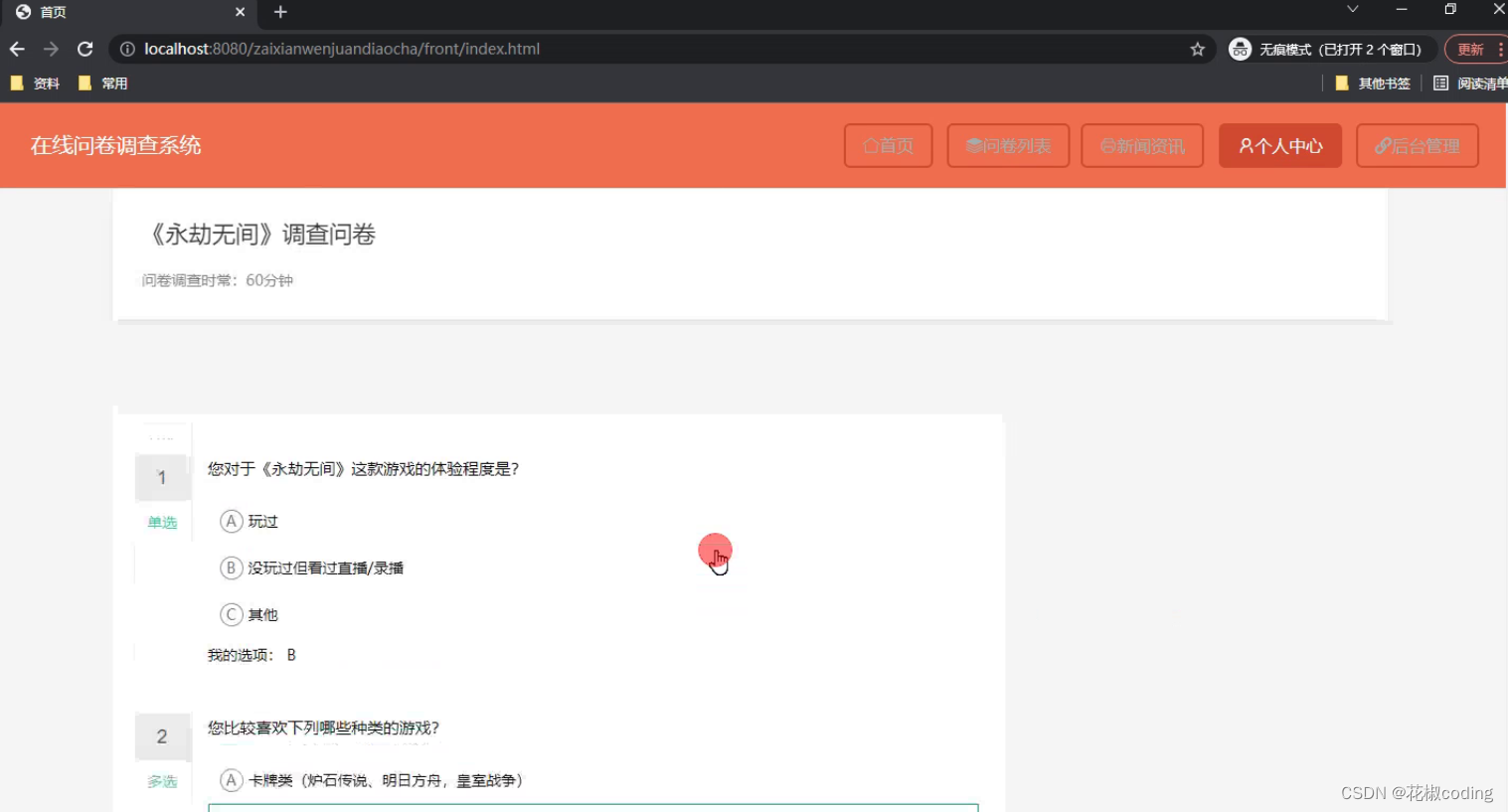Open the 资料 bookmarks folder
Image resolution: width=1508 pixels, height=812 pixels.
(x=35, y=83)
